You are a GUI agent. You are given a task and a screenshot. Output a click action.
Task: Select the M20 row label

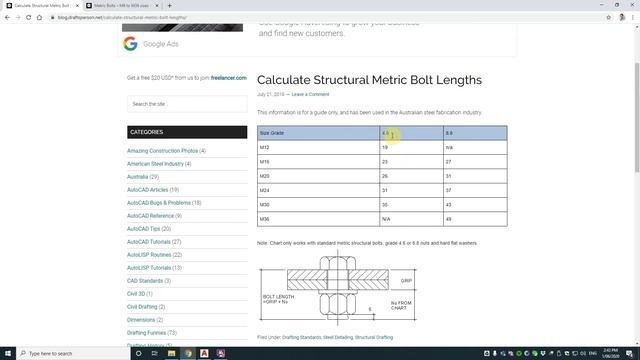(264, 176)
